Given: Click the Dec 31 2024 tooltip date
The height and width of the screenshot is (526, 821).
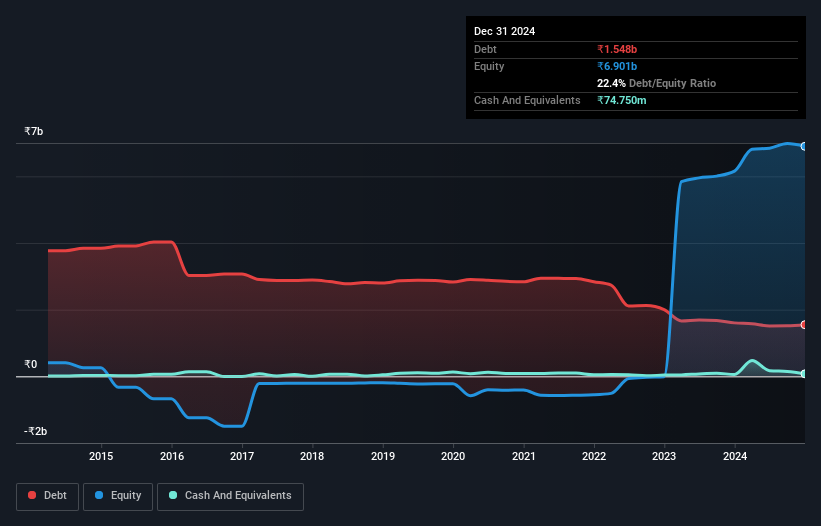Looking at the screenshot, I should (504, 31).
